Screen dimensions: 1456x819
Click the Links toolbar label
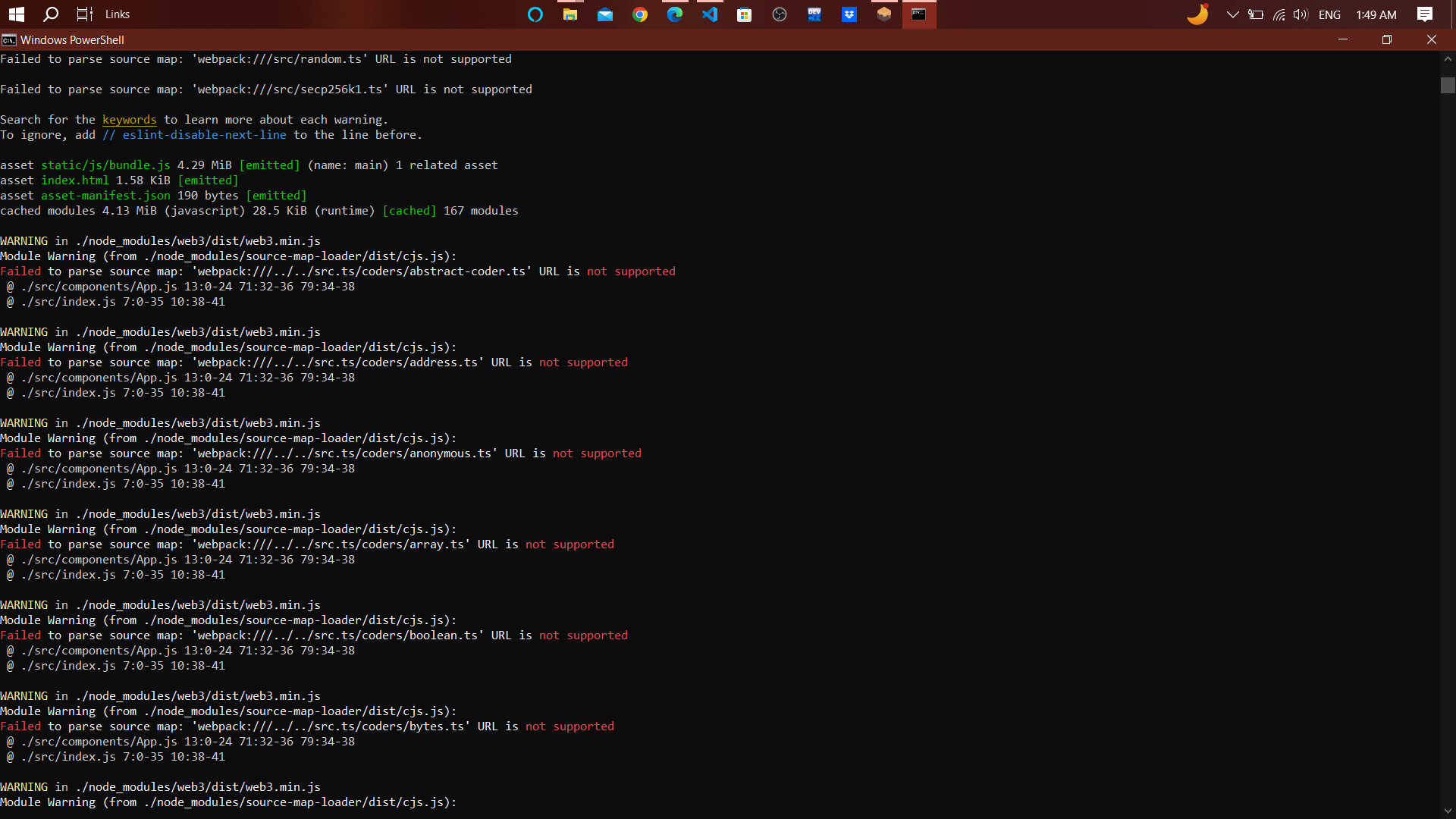pos(118,14)
